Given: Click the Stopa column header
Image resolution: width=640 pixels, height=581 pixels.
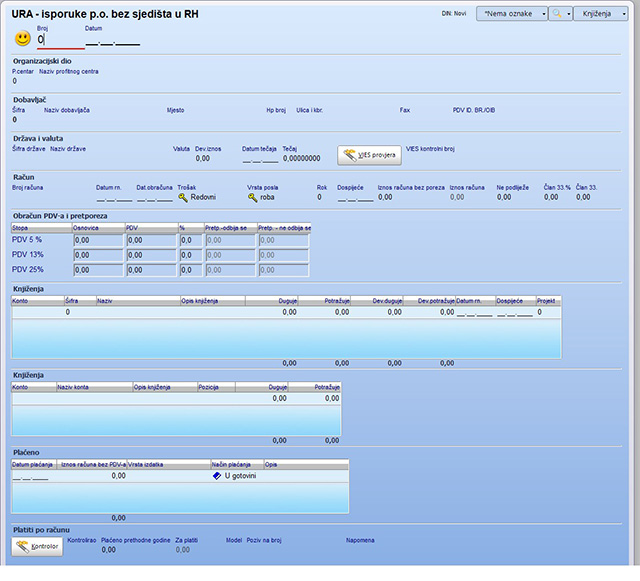Looking at the screenshot, I should [x=42, y=228].
